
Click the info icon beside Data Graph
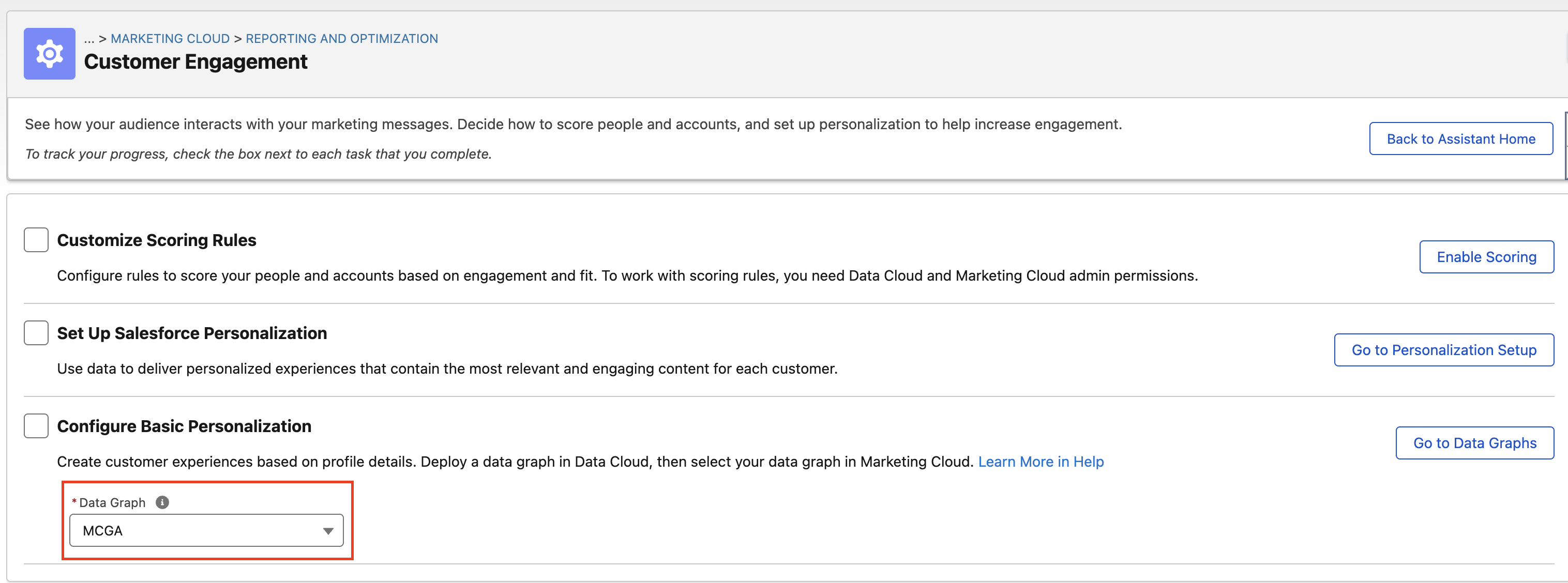[161, 502]
